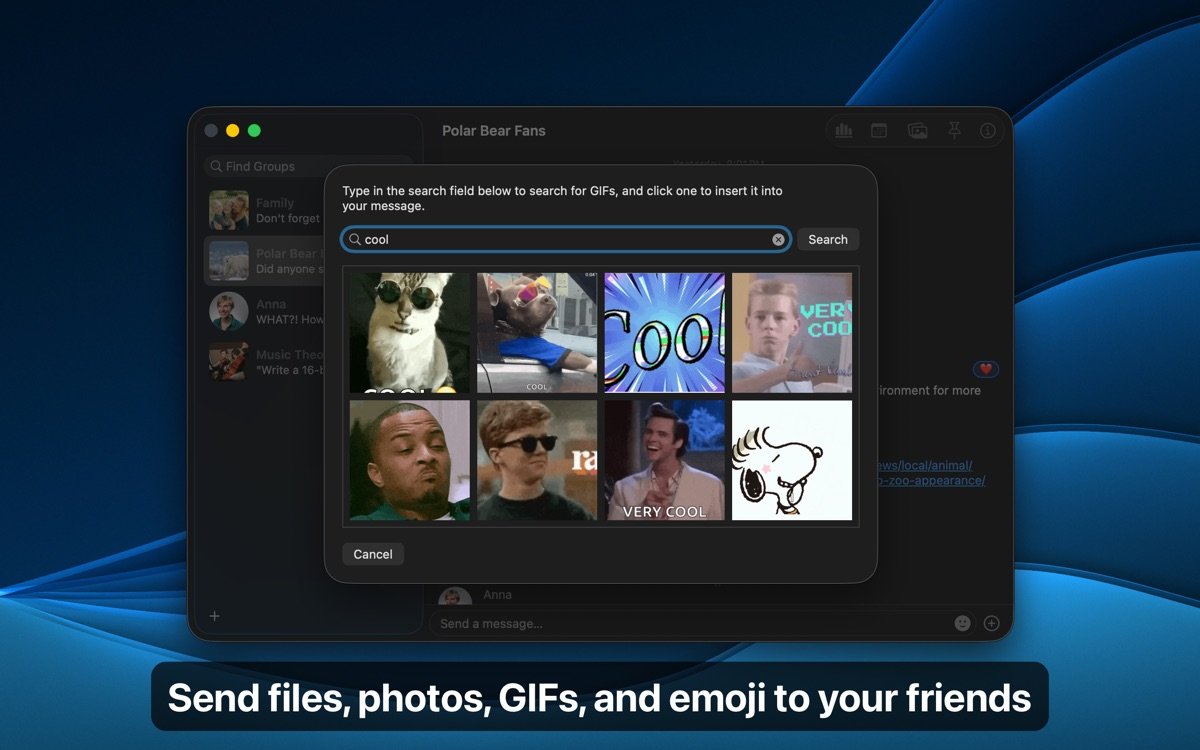Open the calendar events icon

coord(879,131)
